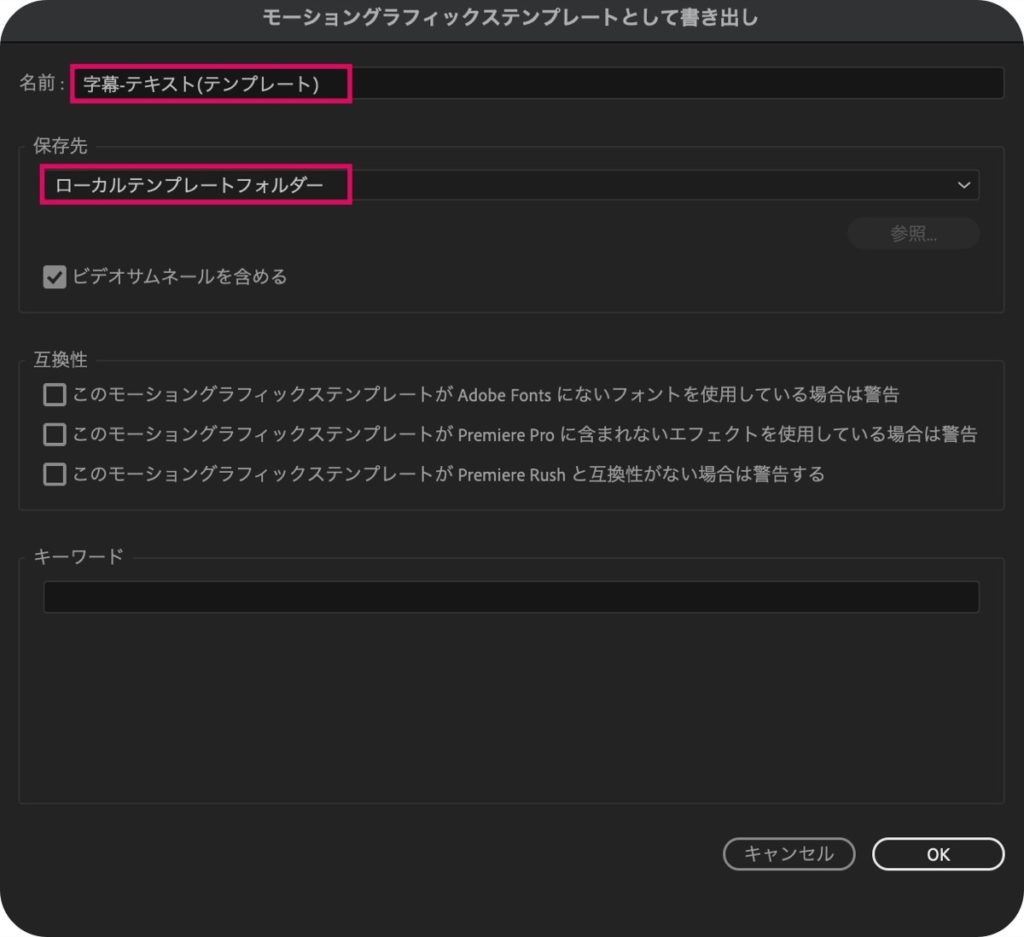The image size is (1024, 937).
Task: Click the Premiere Rush warning label text
Action: [x=449, y=474]
